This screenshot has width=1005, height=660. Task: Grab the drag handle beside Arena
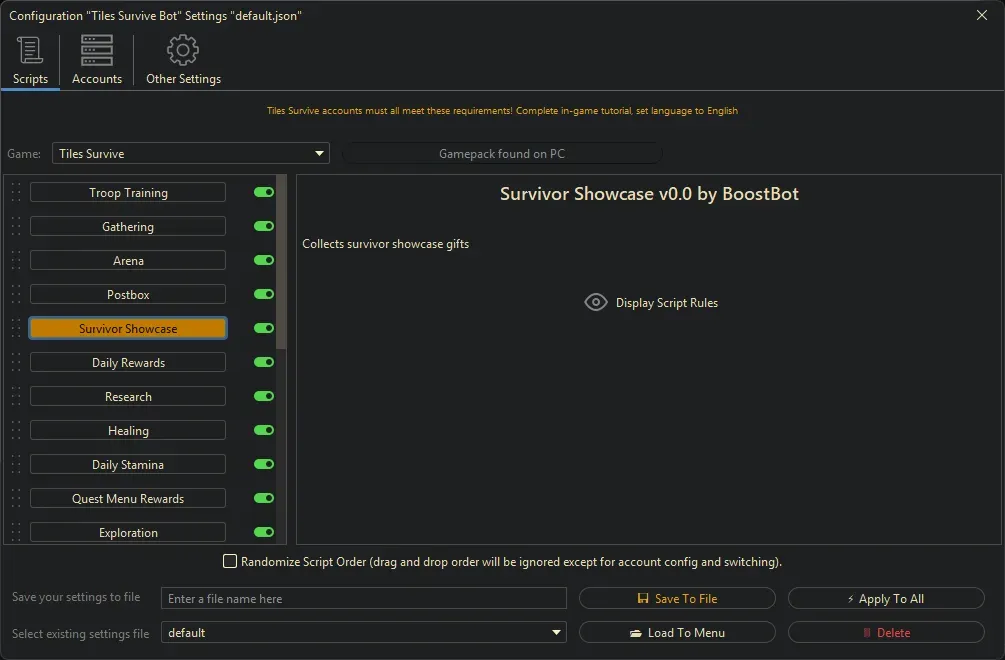click(16, 261)
